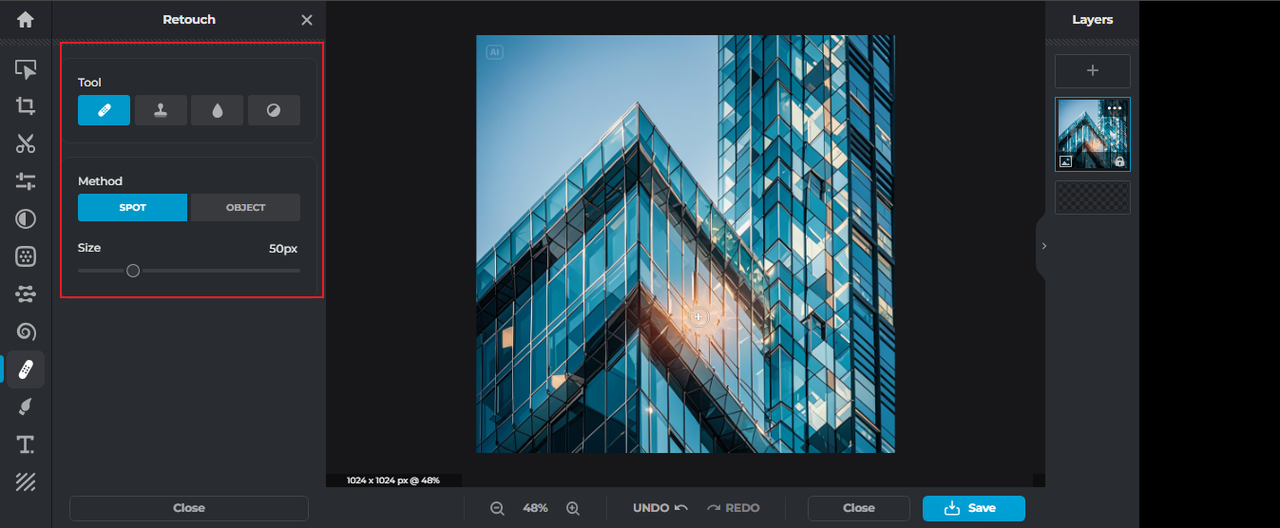1280x528 pixels.
Task: Choose the Heal tool in Retouch panel
Action: 104,110
